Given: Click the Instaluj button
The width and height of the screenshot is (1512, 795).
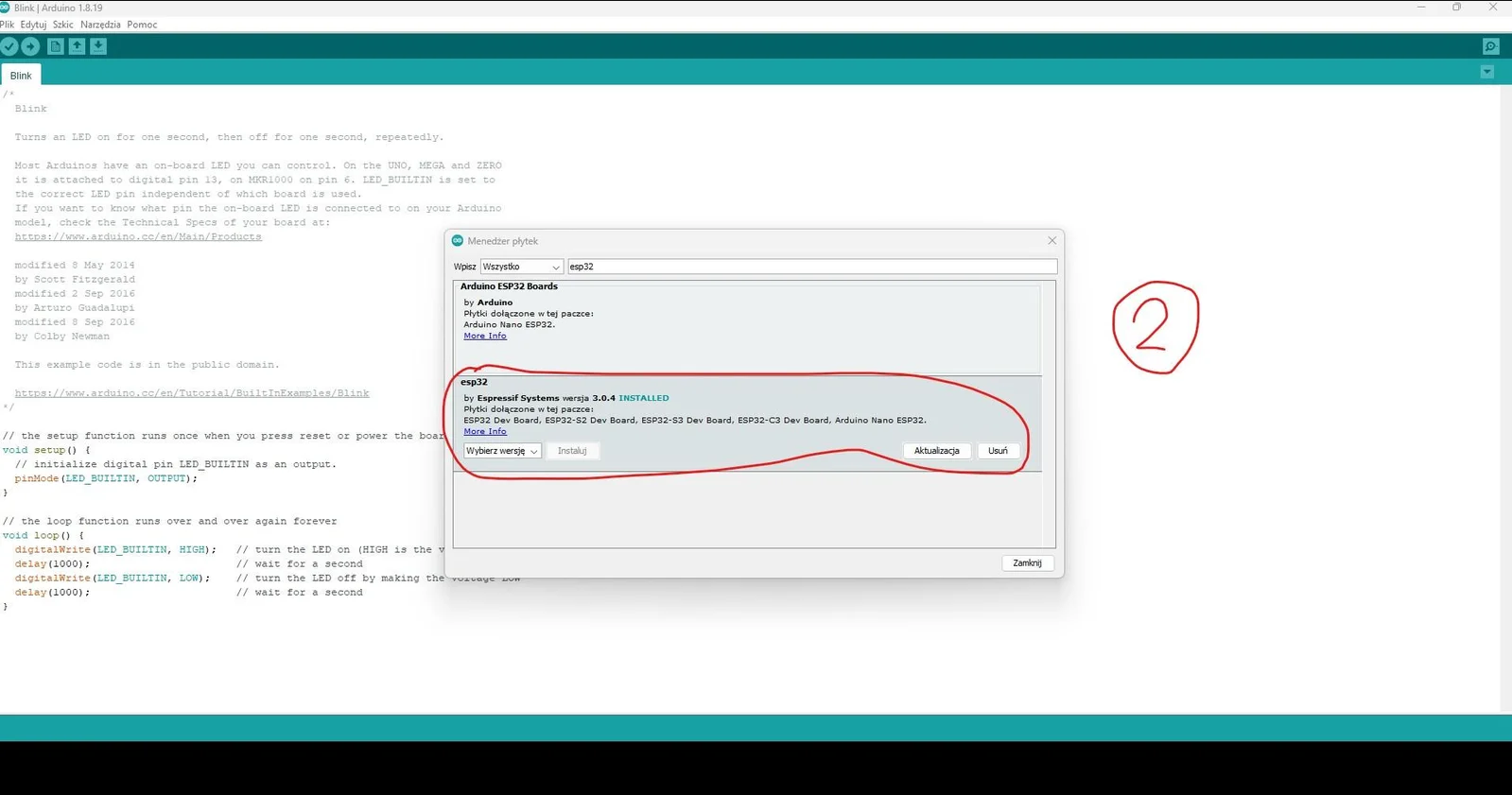Looking at the screenshot, I should (572, 451).
